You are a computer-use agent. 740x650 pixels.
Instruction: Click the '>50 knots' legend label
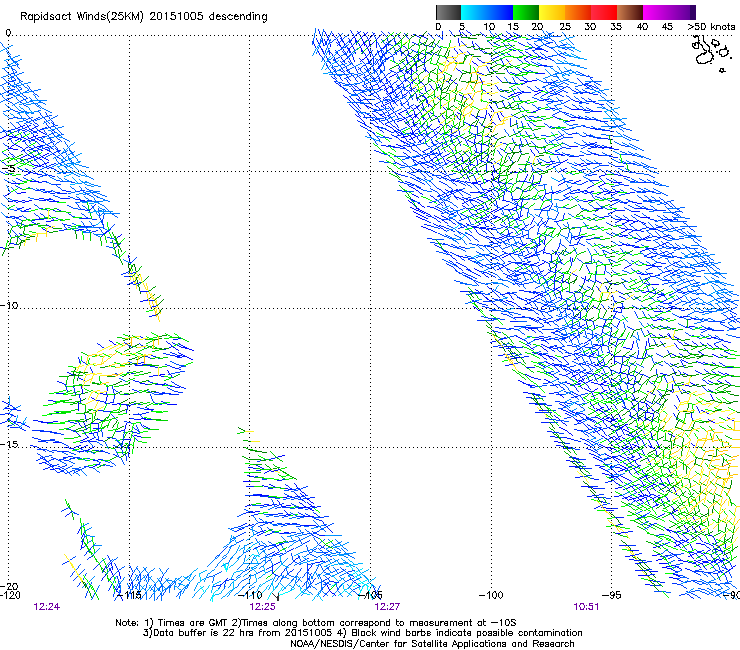[x=711, y=27]
